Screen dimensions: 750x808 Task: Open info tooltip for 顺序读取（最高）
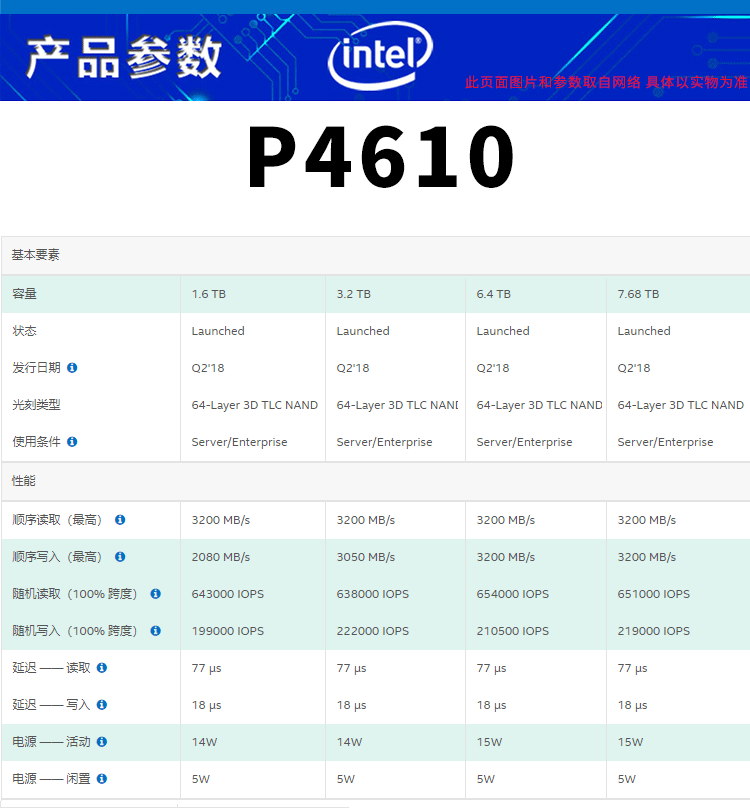[120, 519]
